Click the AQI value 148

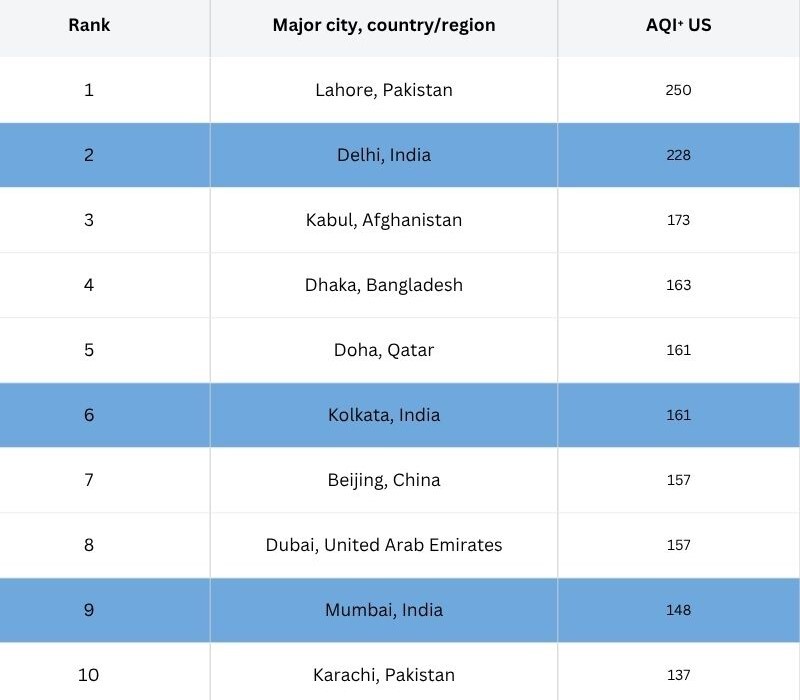(678, 610)
